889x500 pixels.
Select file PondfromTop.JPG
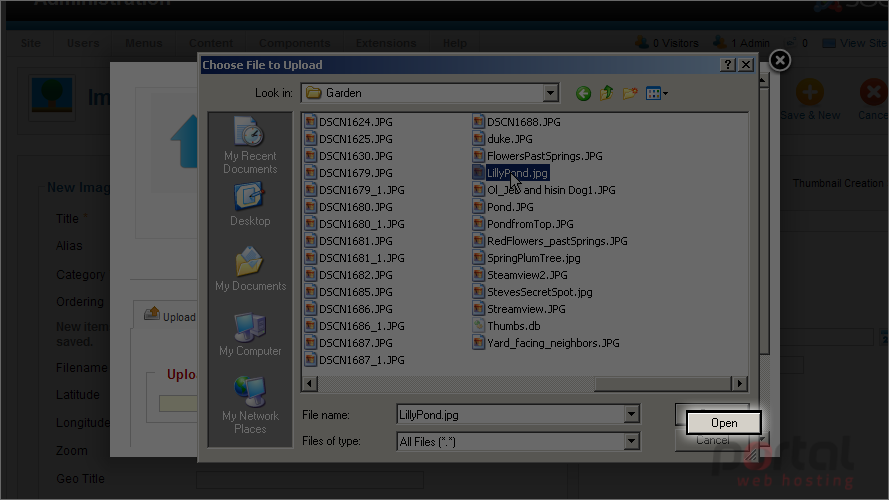pos(523,224)
